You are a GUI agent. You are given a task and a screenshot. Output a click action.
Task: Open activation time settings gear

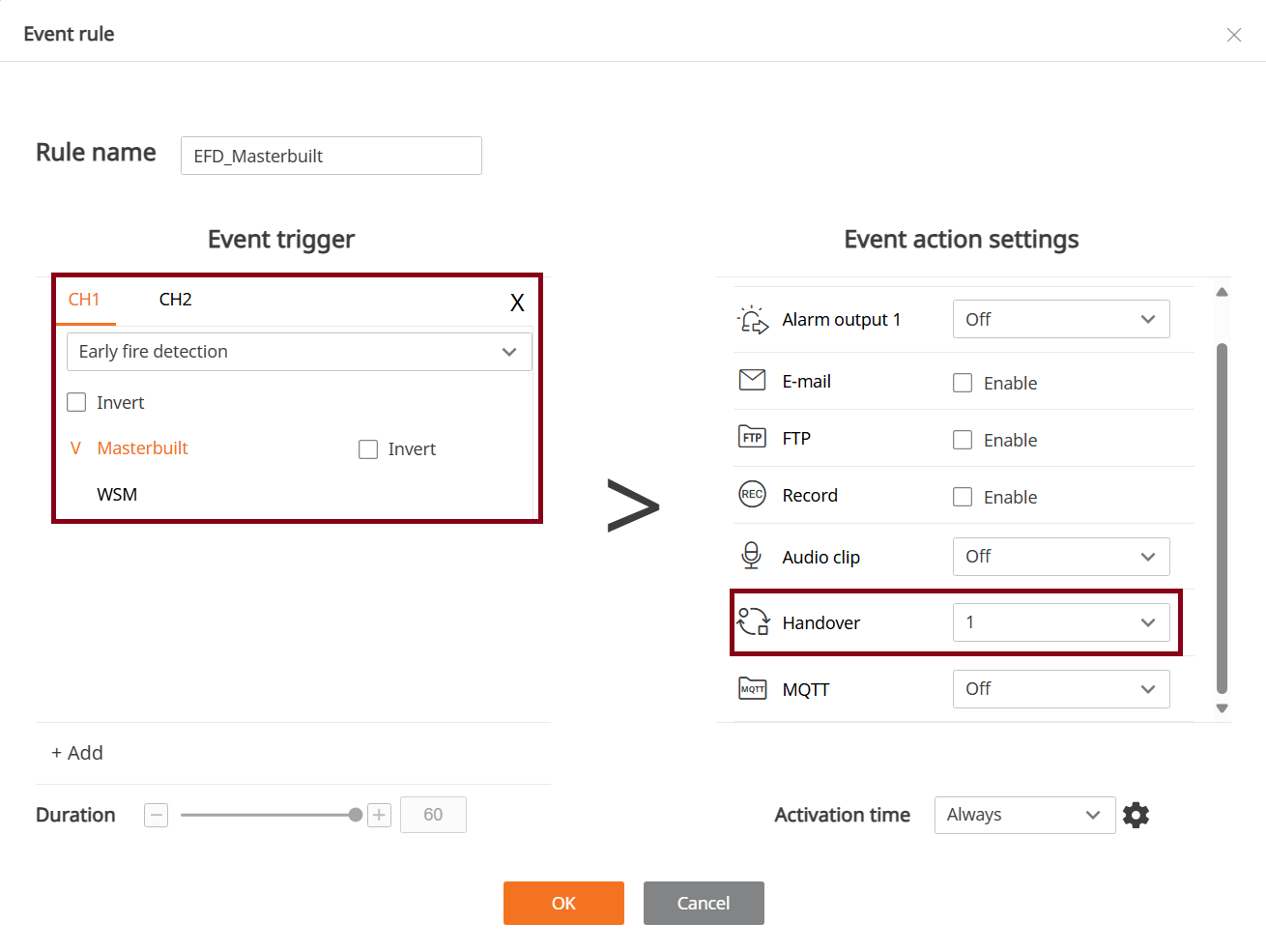pos(1137,815)
